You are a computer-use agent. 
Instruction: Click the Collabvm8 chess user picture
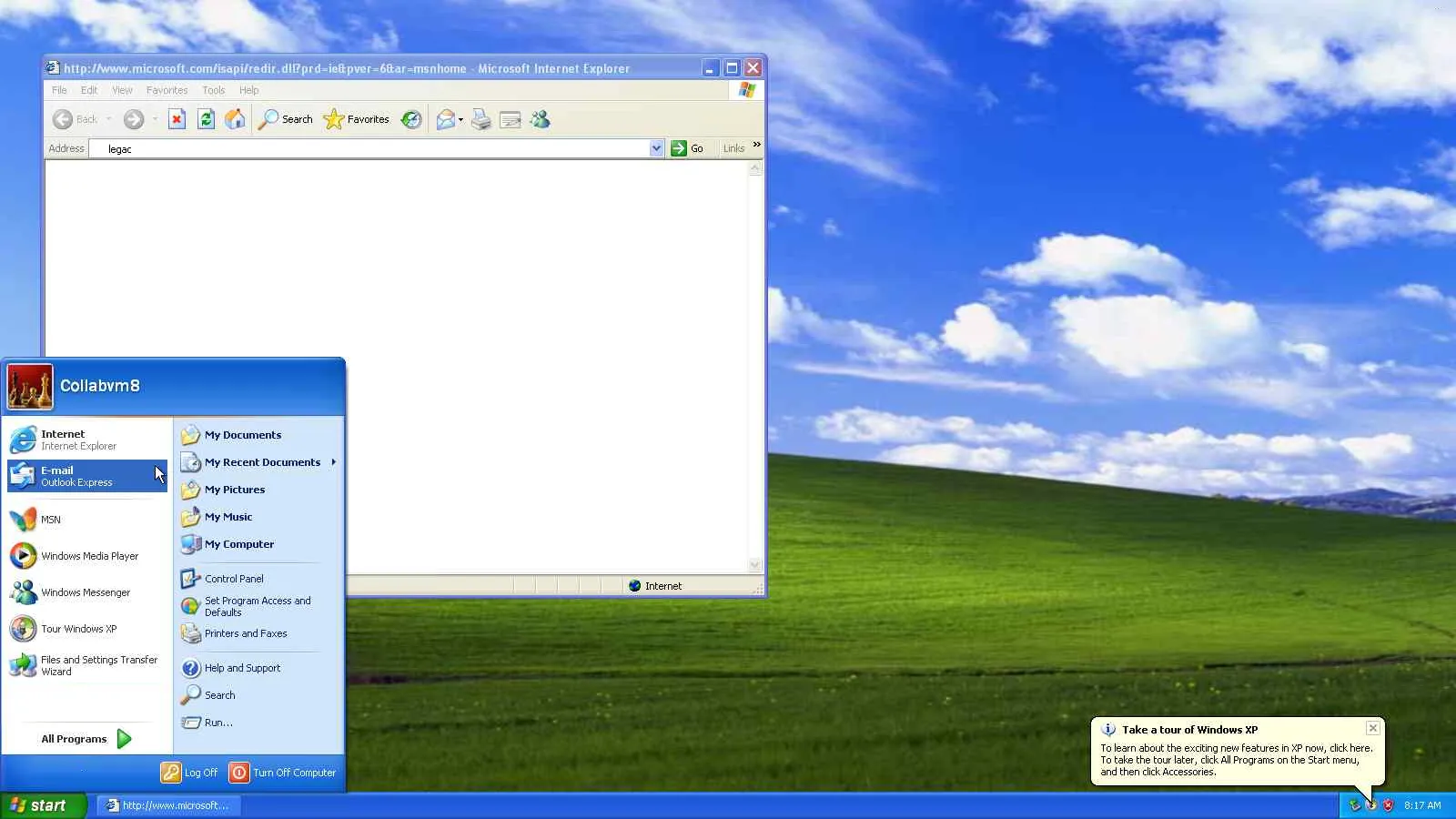pos(30,387)
